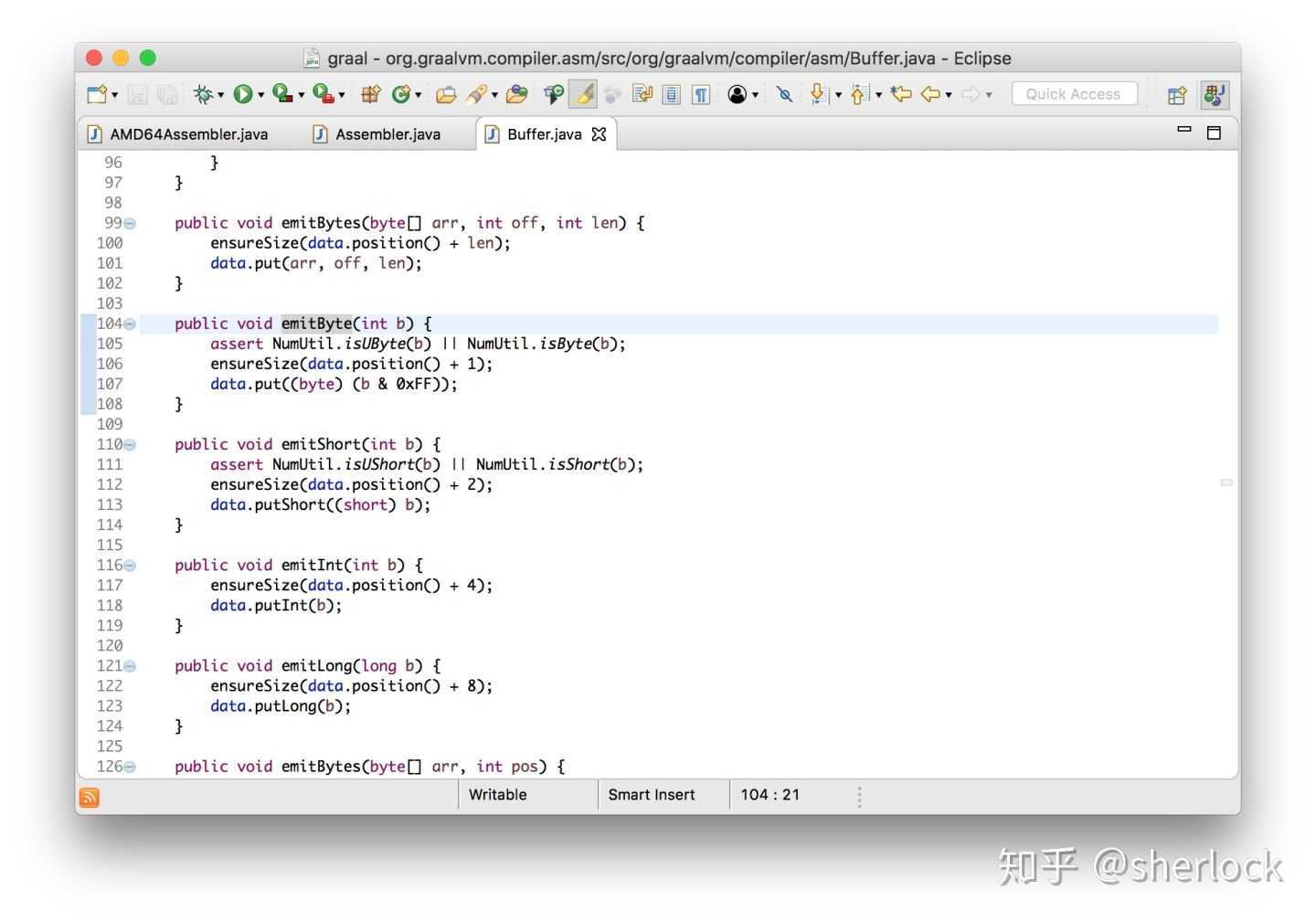Maximize the editor area
The width and height of the screenshot is (1316, 922).
click(x=1214, y=132)
